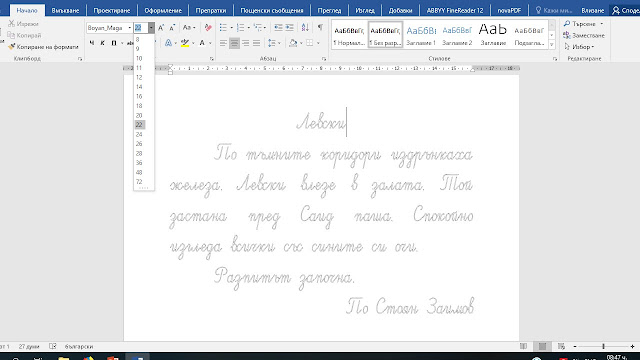This screenshot has height=360, width=640.
Task: Toggle paragraph marks visibility
Action: click(x=320, y=28)
